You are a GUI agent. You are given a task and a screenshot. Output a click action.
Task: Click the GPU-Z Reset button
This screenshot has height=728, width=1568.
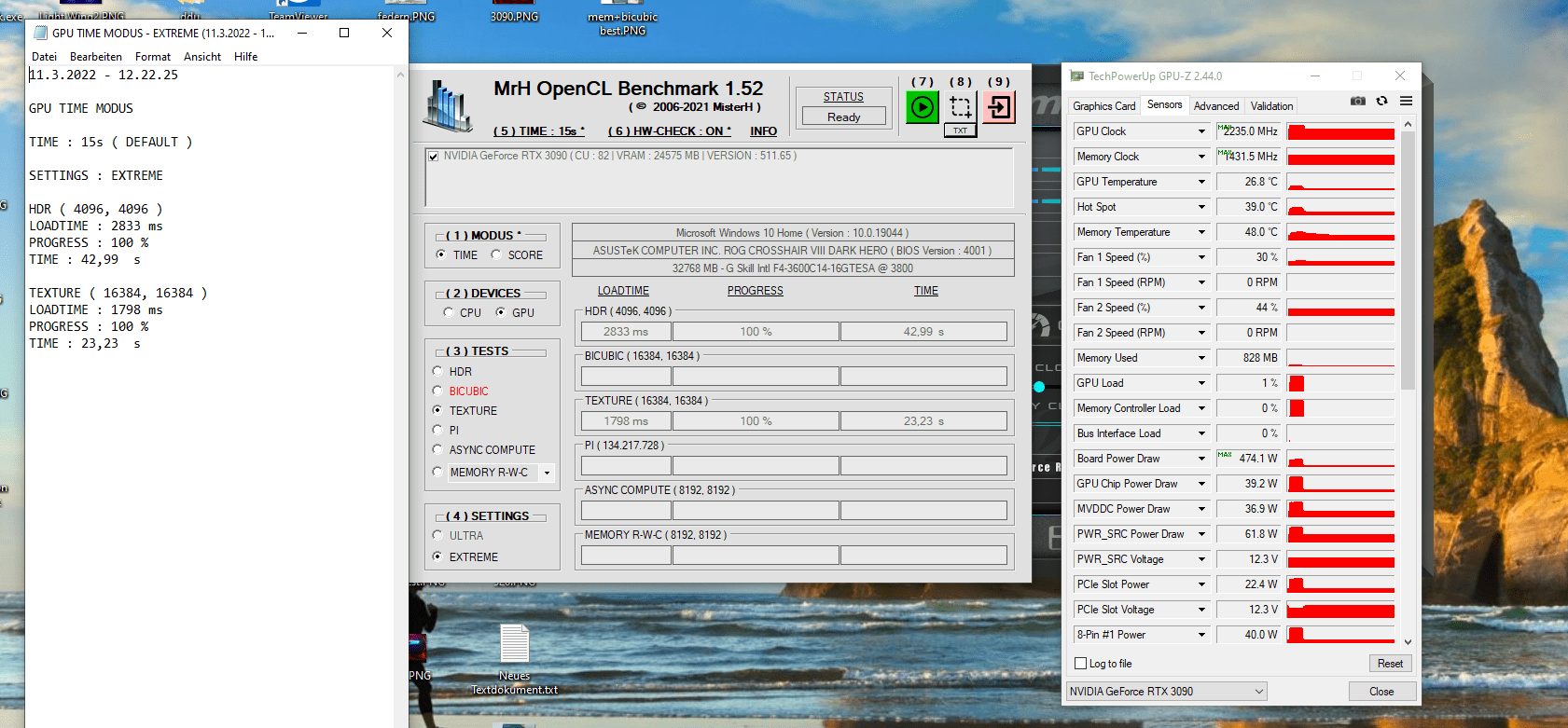tap(1390, 664)
